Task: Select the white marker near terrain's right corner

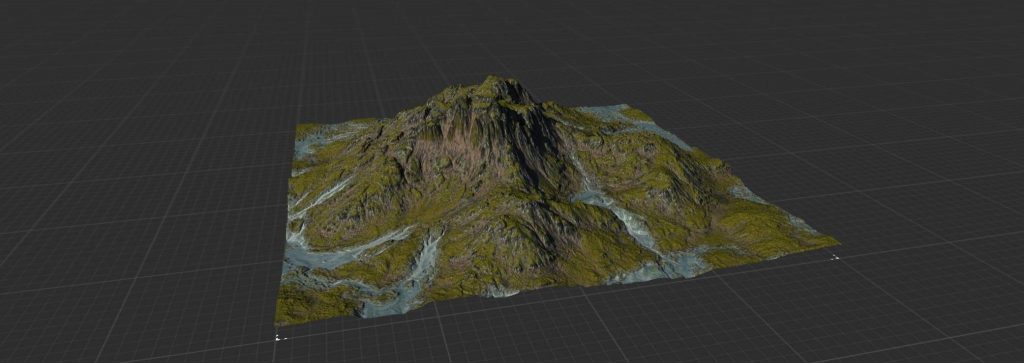Action: pyautogui.click(x=835, y=258)
